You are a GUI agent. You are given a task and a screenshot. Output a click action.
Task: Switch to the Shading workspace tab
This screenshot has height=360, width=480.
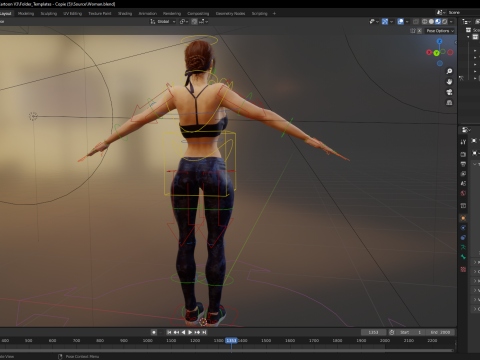[125, 14]
